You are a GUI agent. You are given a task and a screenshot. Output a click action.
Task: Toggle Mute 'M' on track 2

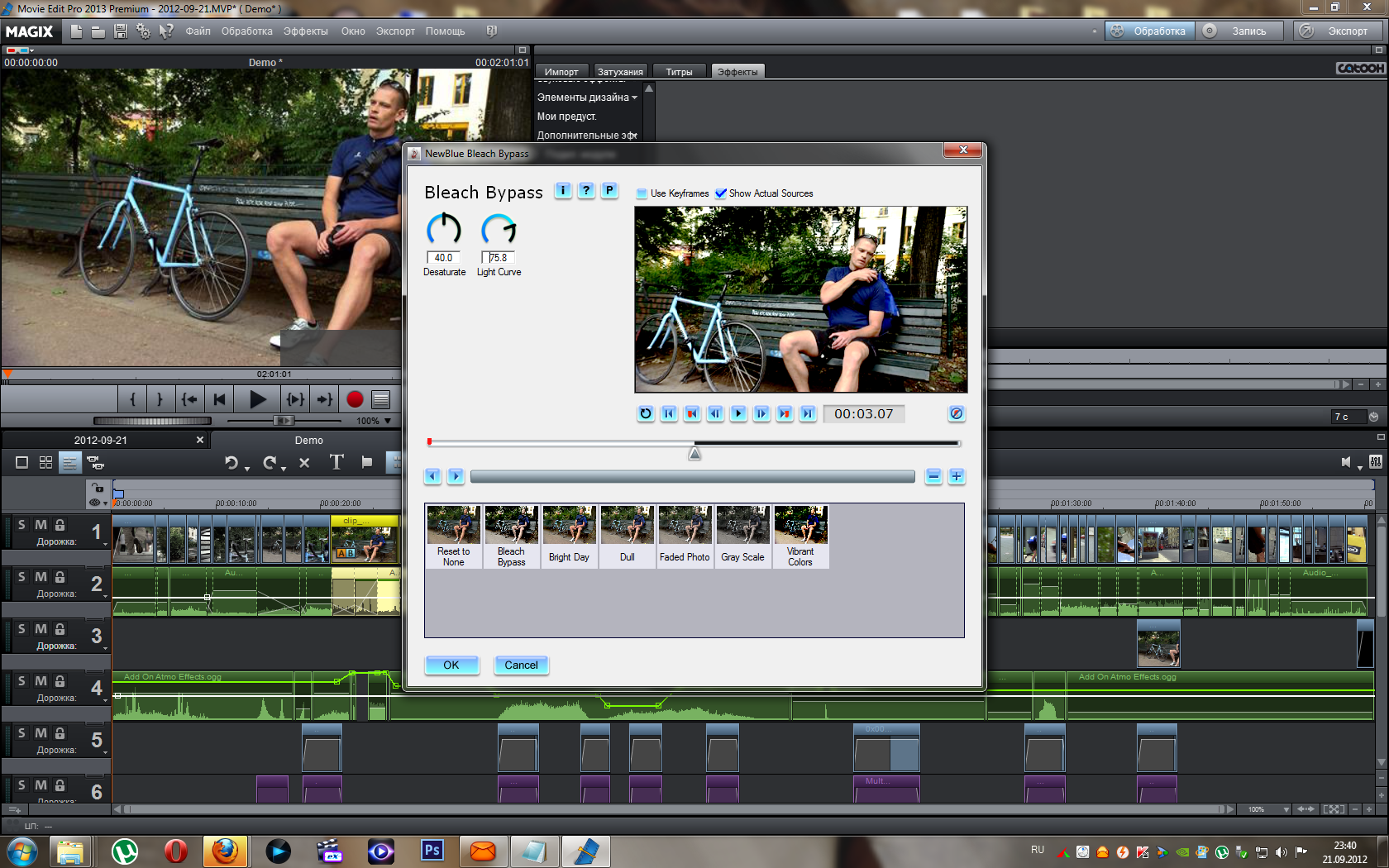tap(41, 577)
